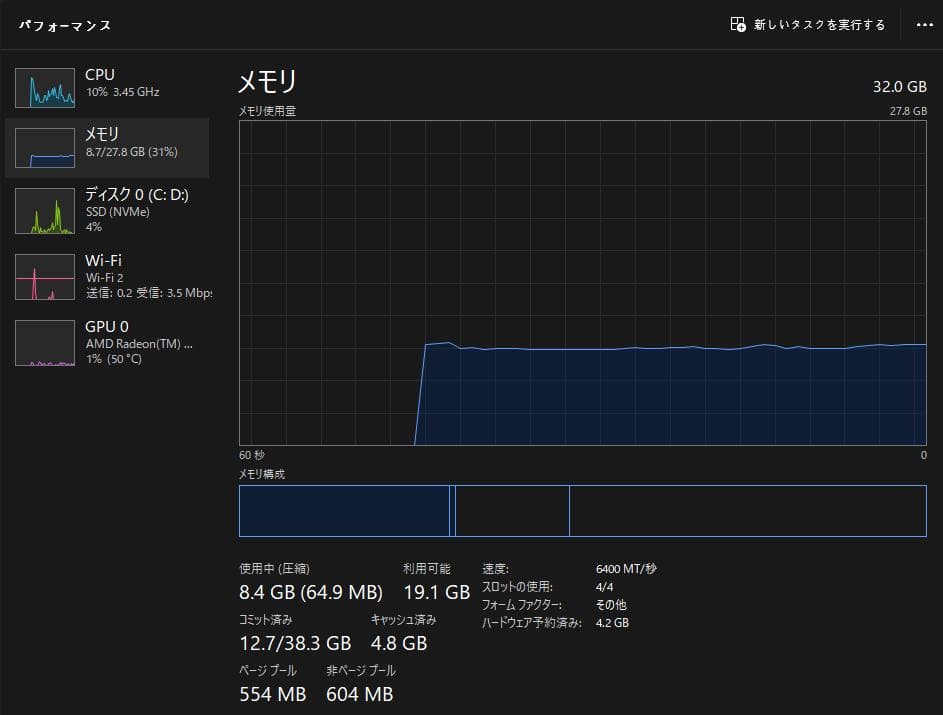Click the Wi-Fi mini graph preview

[x=44, y=276]
